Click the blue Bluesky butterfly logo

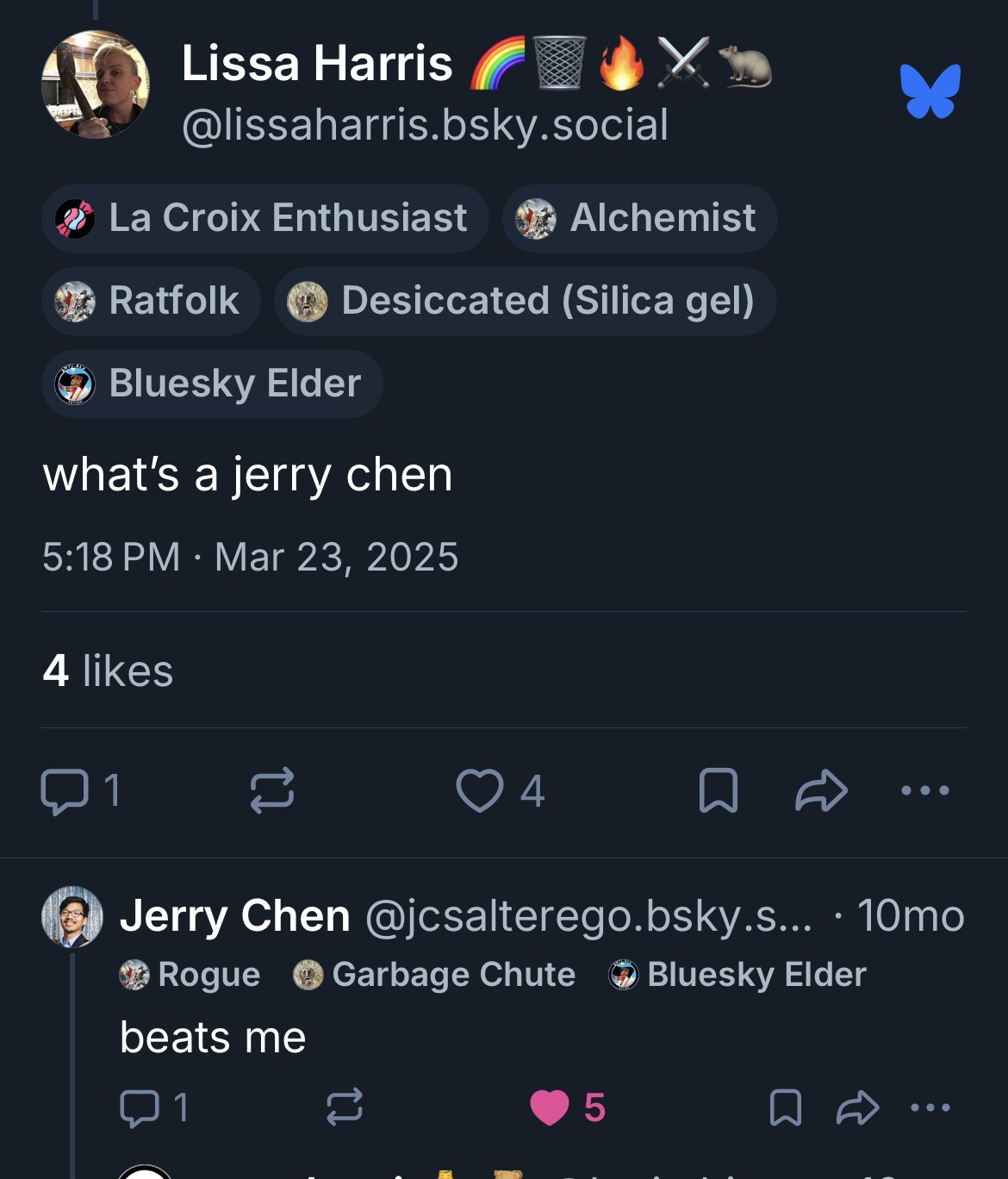[930, 90]
